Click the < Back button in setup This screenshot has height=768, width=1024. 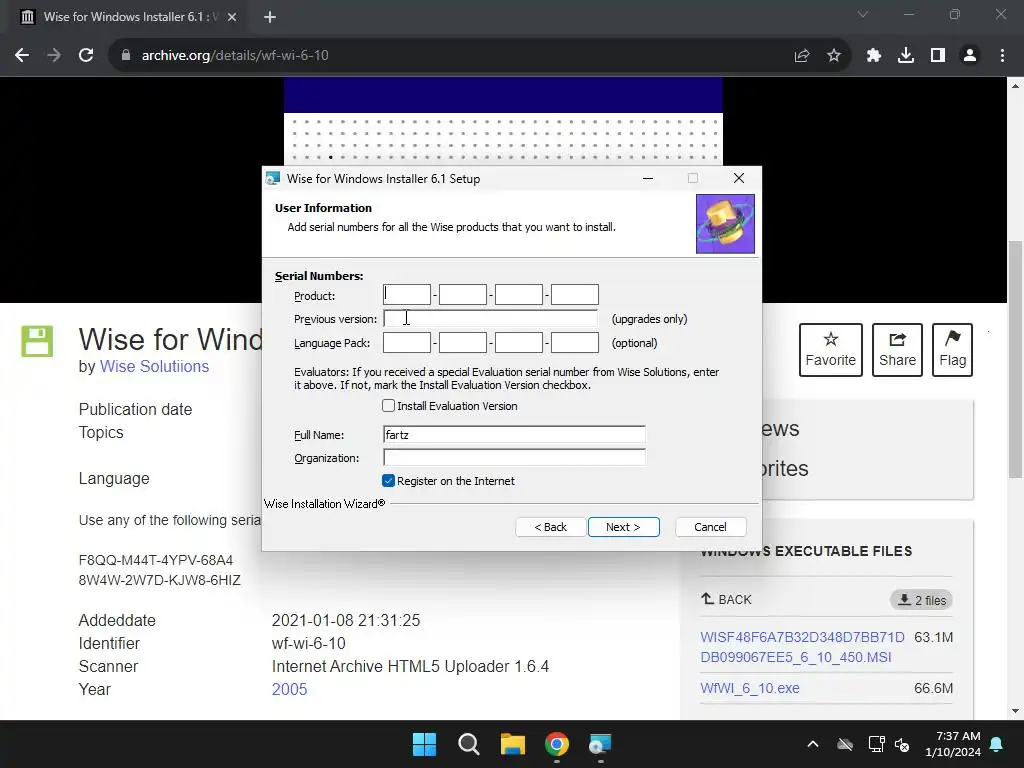pyautogui.click(x=551, y=527)
